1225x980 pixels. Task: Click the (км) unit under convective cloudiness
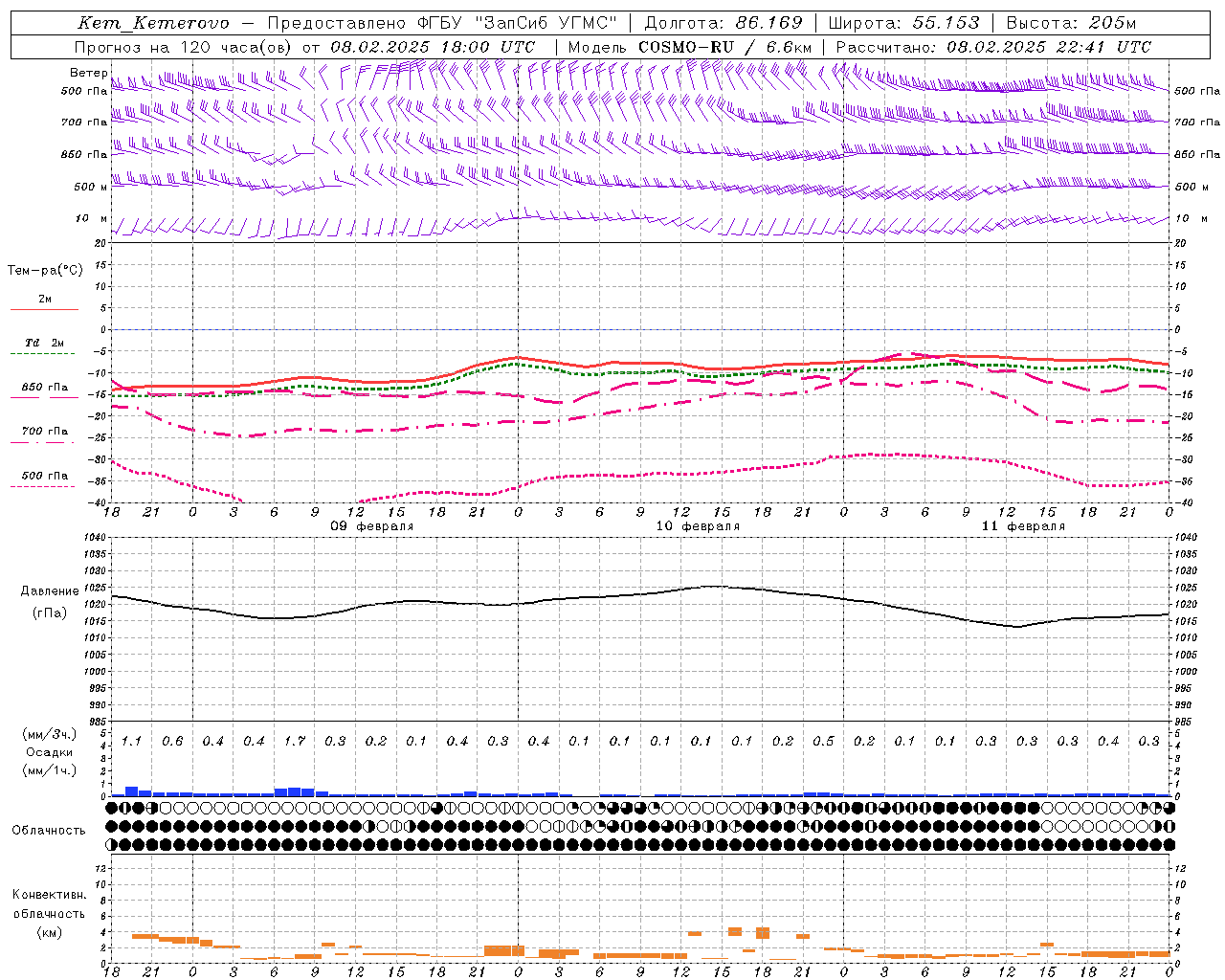(49, 932)
